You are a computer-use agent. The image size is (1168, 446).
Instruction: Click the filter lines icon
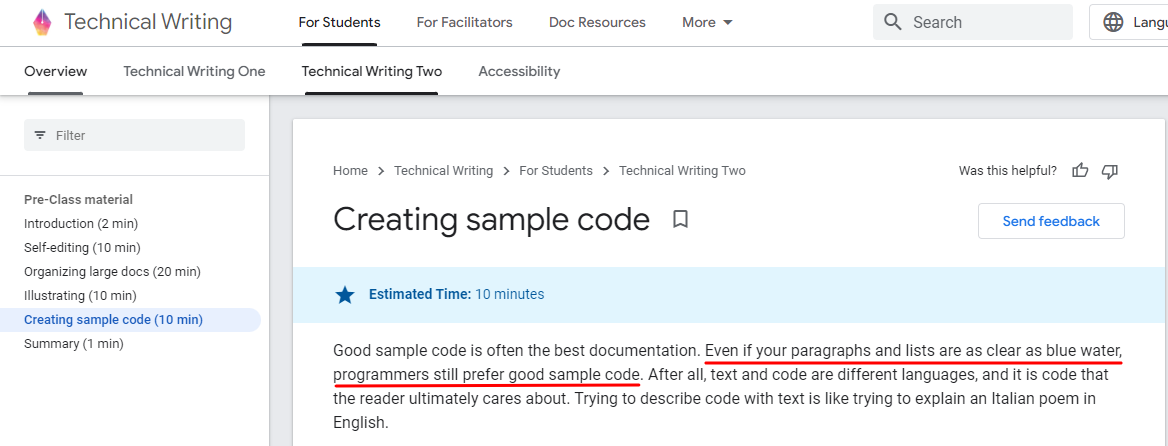(x=40, y=136)
